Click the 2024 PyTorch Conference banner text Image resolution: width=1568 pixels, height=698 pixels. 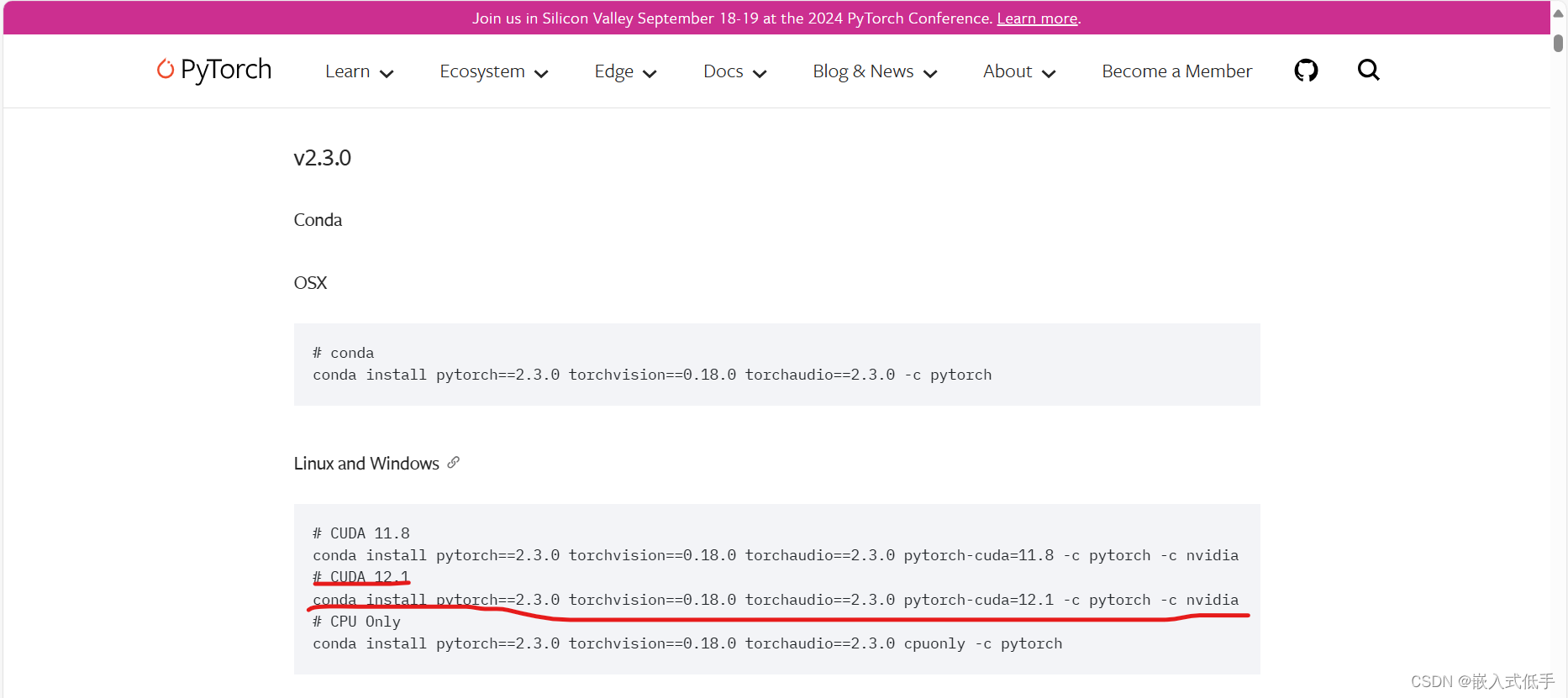(733, 18)
